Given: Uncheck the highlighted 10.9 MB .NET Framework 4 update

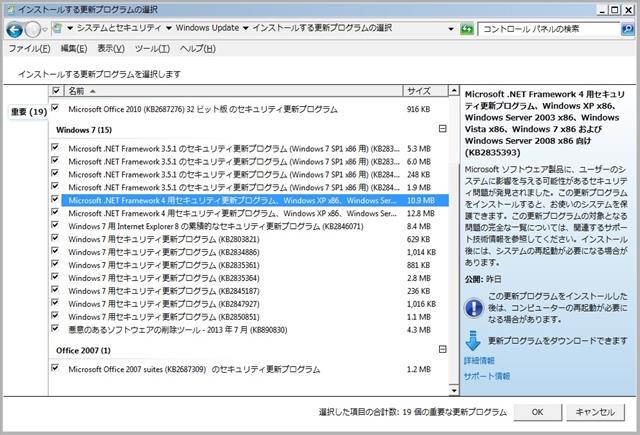Looking at the screenshot, I should click(55, 200).
